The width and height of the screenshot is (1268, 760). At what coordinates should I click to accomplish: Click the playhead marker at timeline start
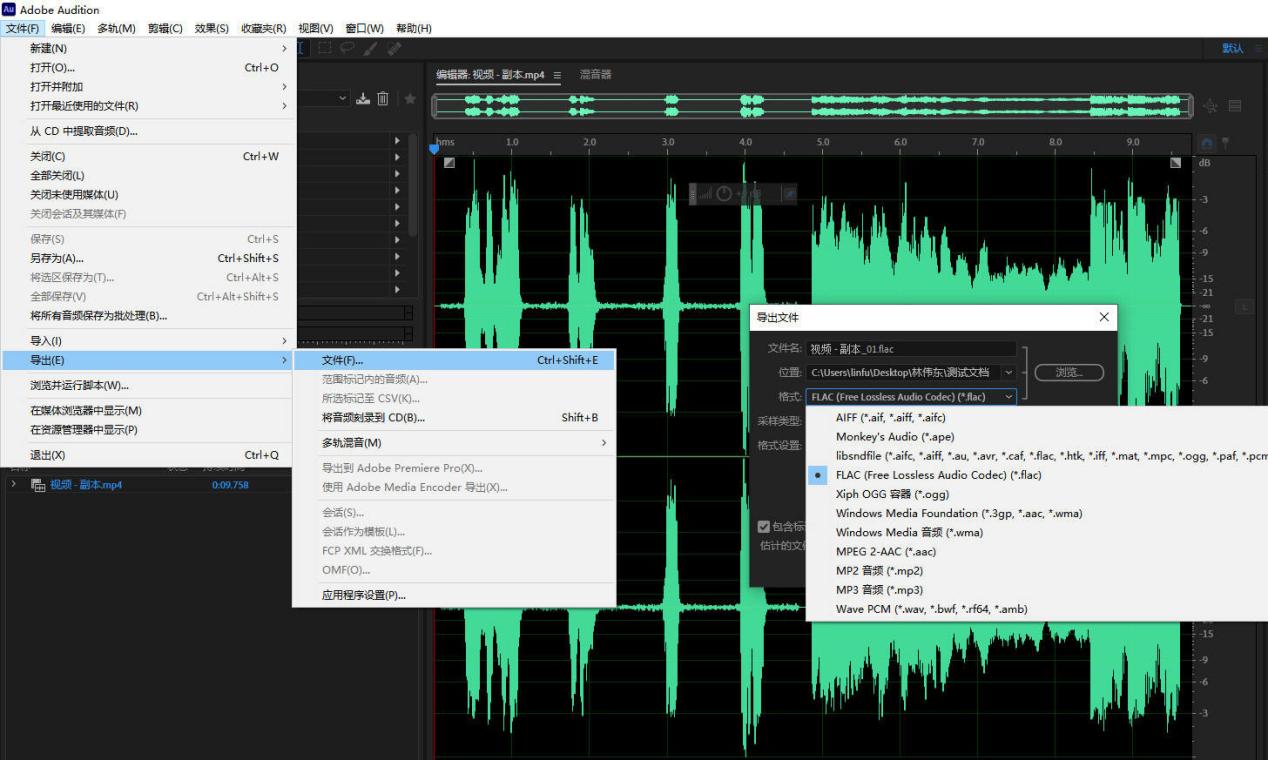(x=434, y=149)
